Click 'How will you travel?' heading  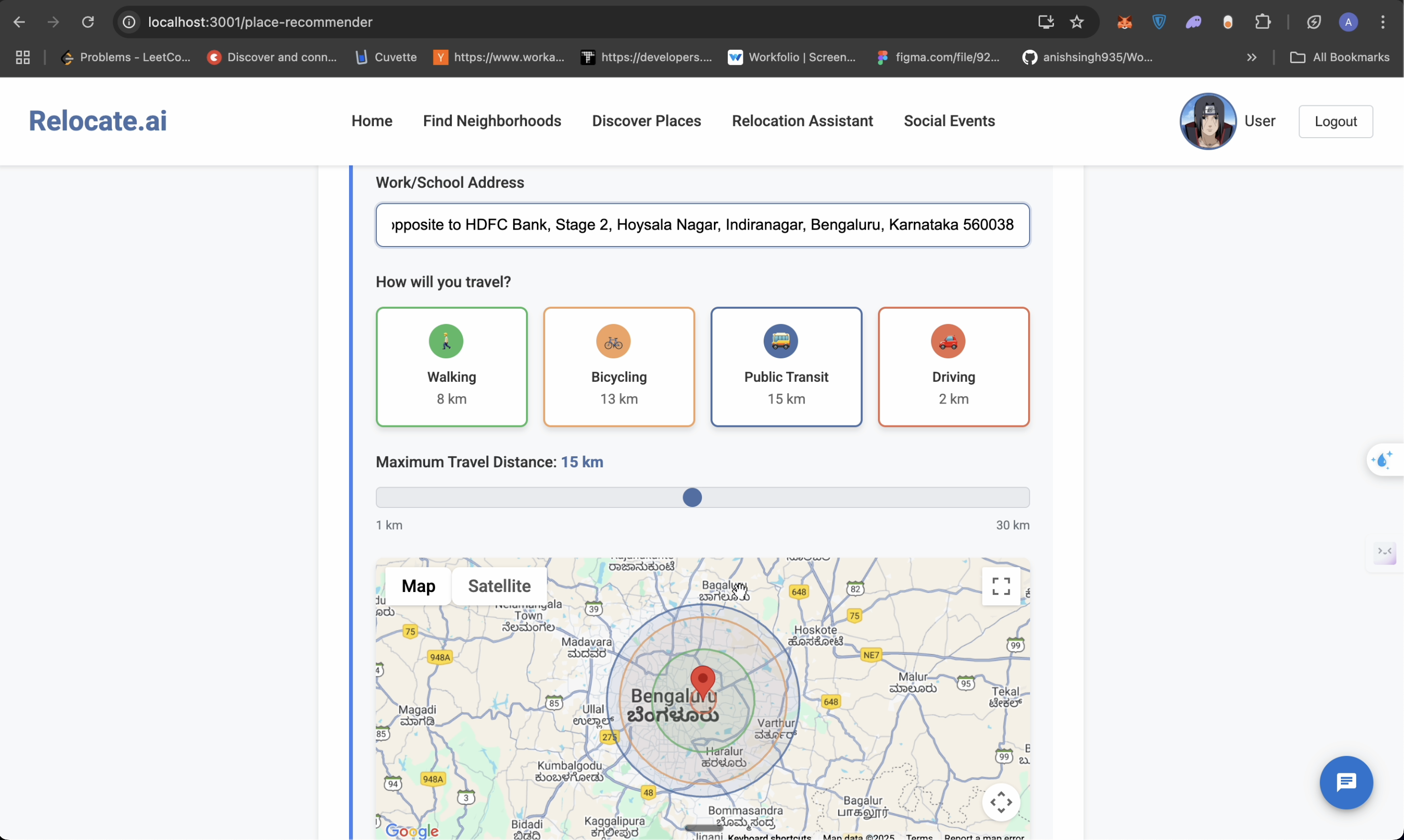(443, 282)
